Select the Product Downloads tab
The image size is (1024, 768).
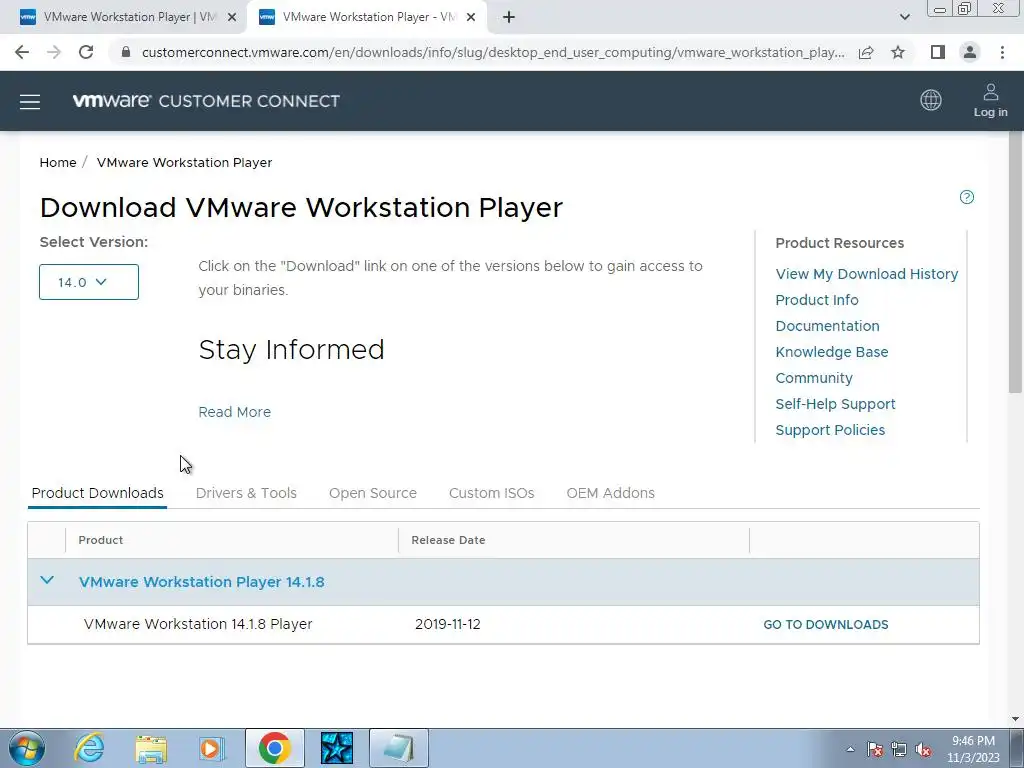click(x=98, y=493)
